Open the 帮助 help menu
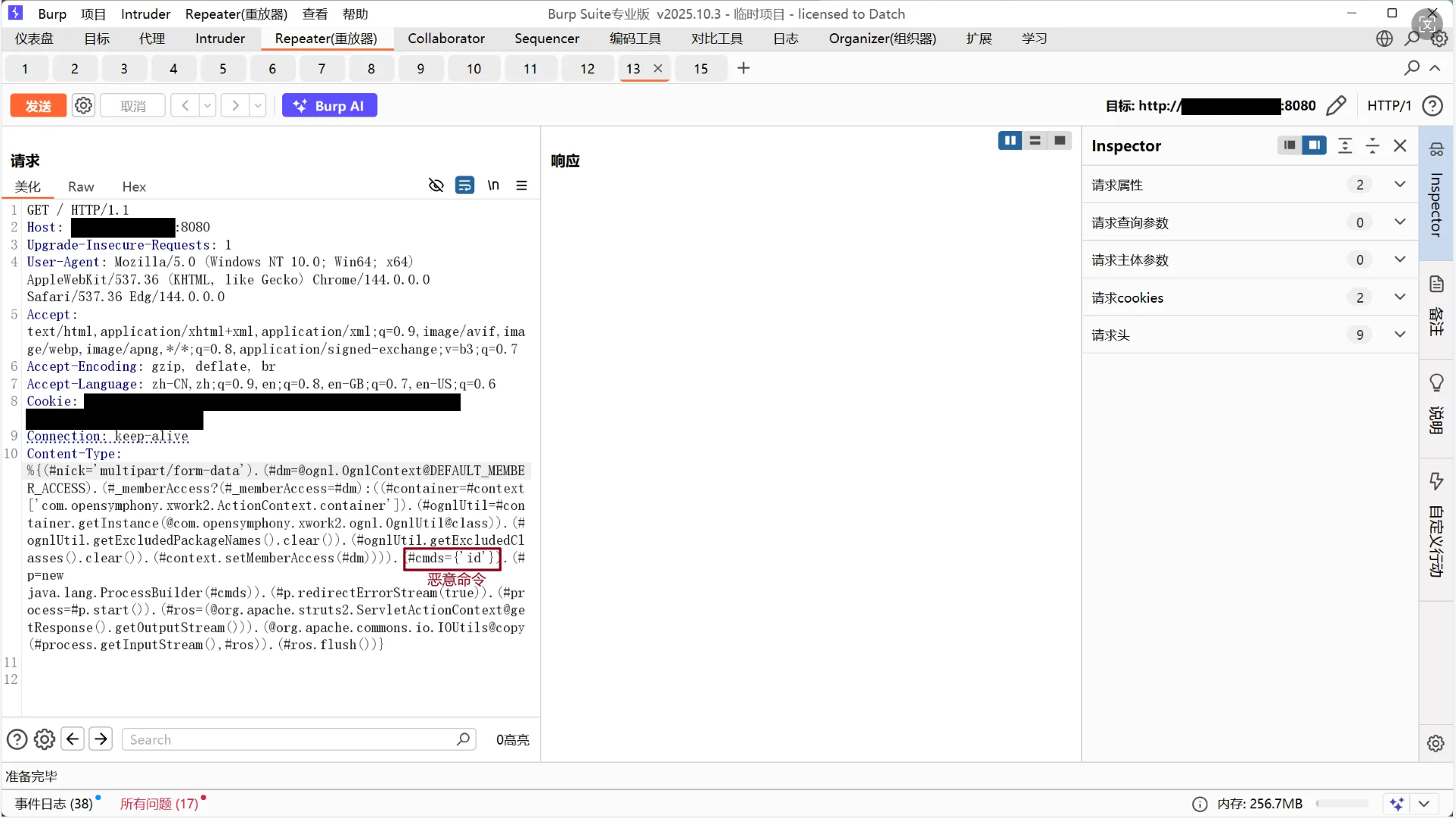The height and width of the screenshot is (818, 1456). 355,14
